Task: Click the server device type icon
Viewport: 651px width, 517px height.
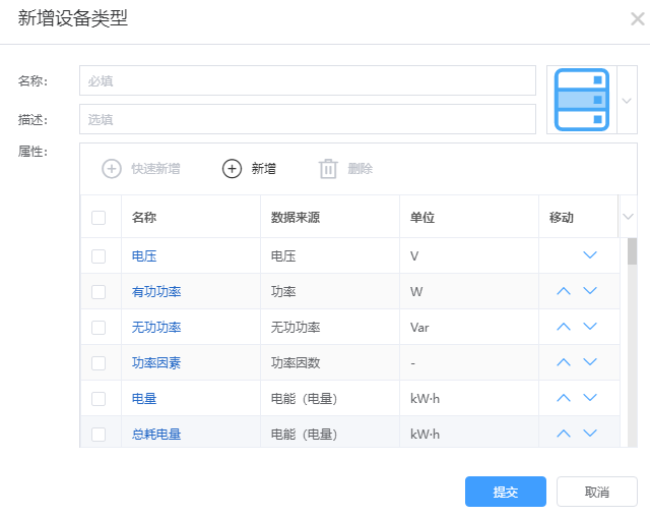Action: tap(581, 100)
